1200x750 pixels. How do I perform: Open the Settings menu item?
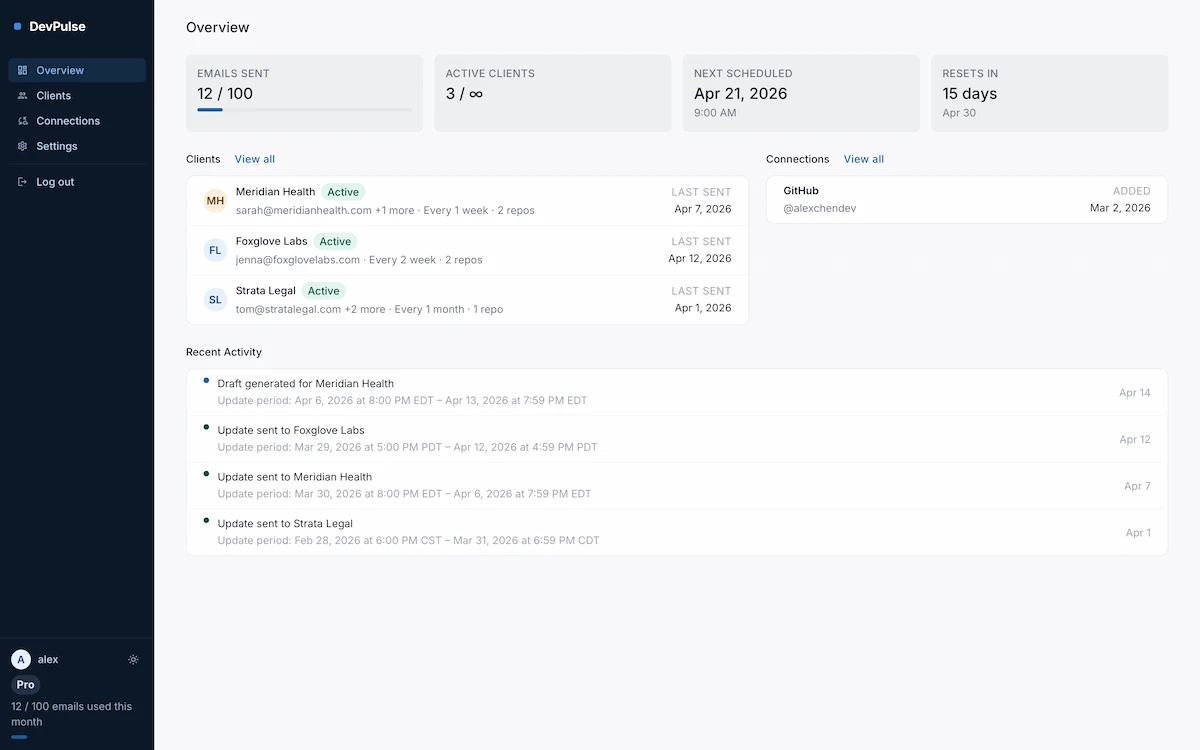57,146
